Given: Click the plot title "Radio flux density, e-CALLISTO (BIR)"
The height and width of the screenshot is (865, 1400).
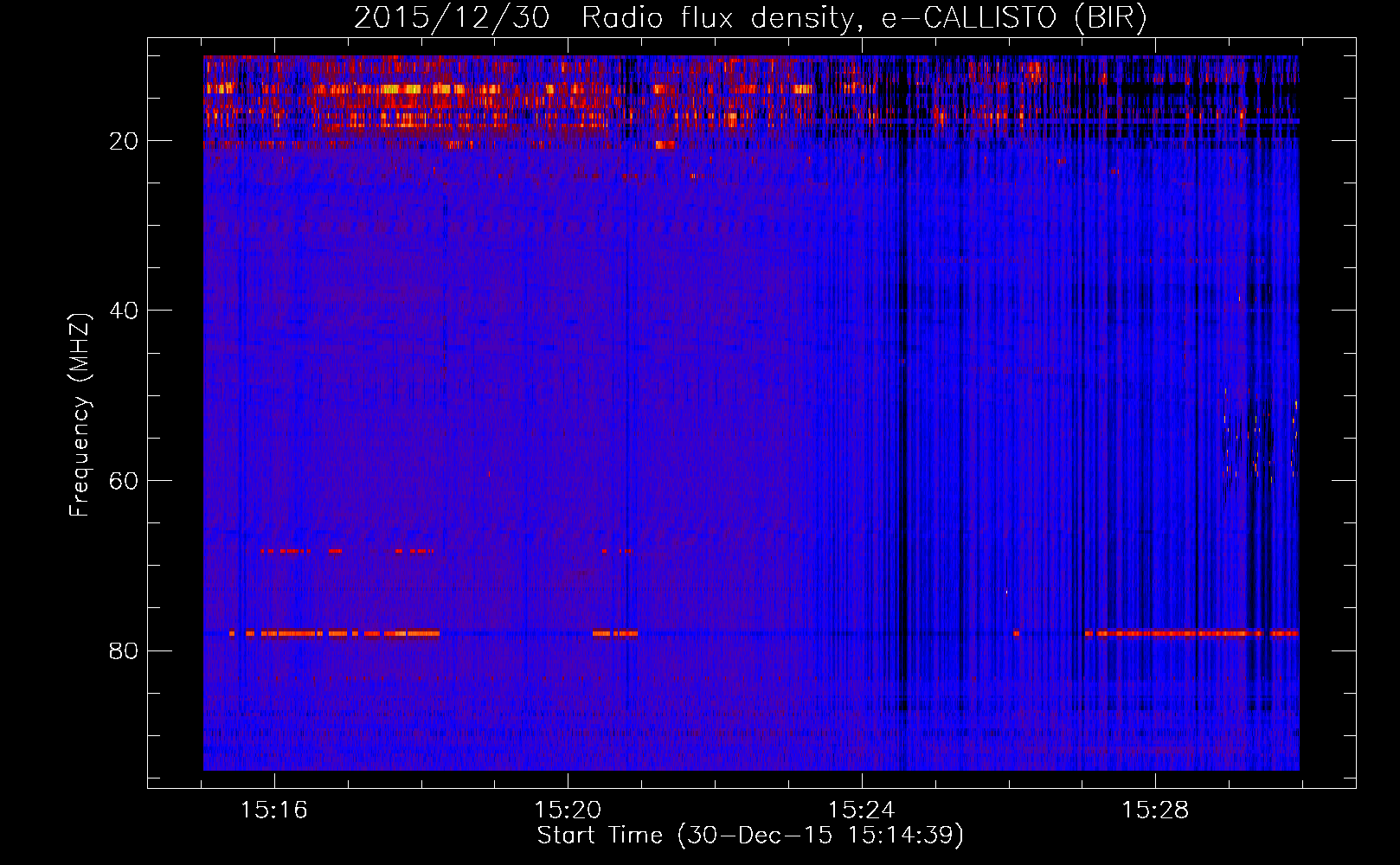Looking at the screenshot, I should coord(864,18).
